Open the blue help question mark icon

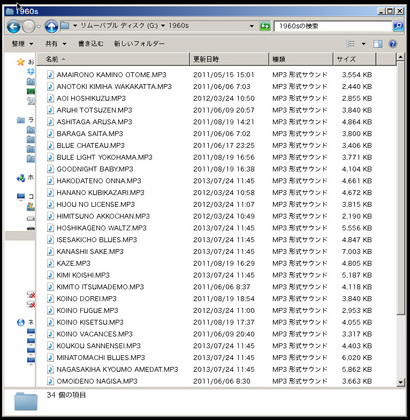pos(393,44)
